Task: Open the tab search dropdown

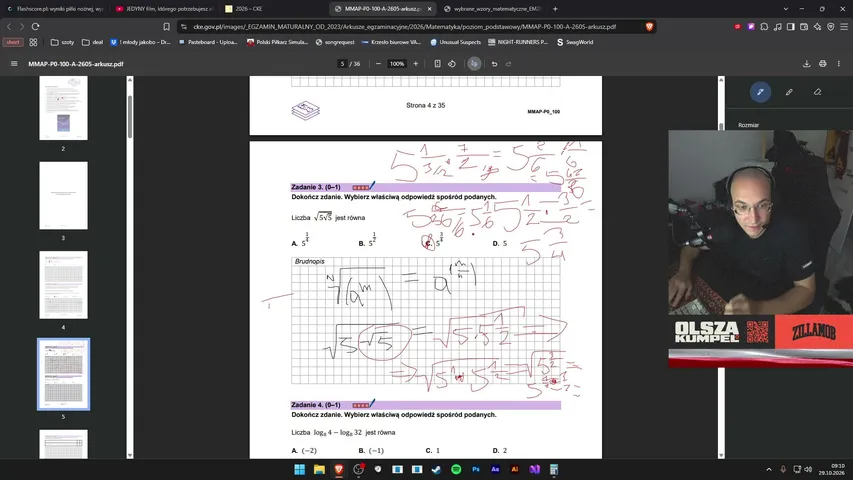Action: [x=786, y=9]
